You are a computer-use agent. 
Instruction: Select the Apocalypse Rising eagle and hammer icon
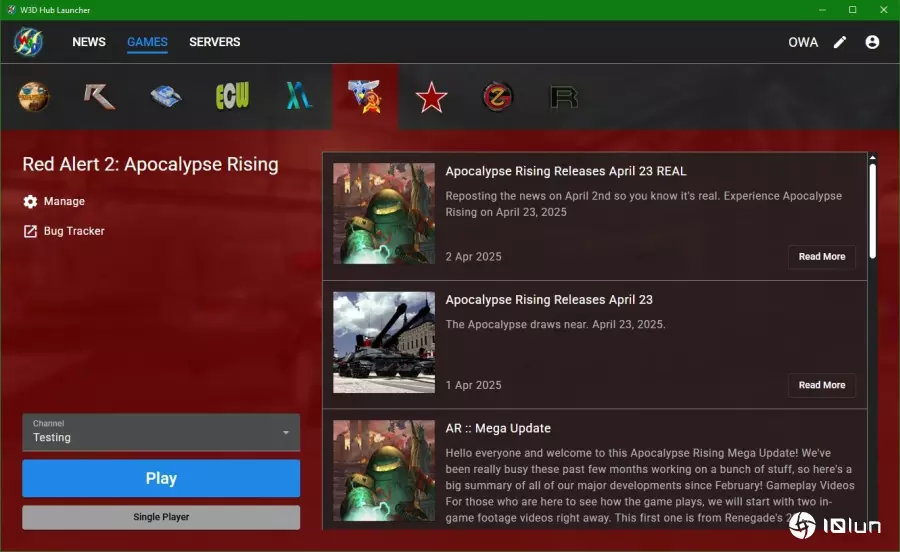point(365,96)
